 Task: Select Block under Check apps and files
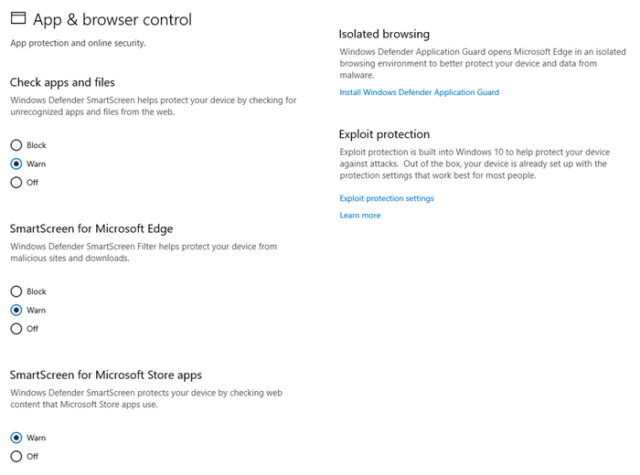point(16,145)
